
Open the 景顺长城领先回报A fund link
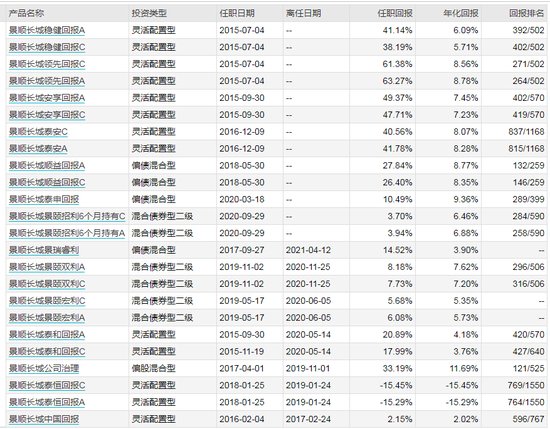[47, 81]
